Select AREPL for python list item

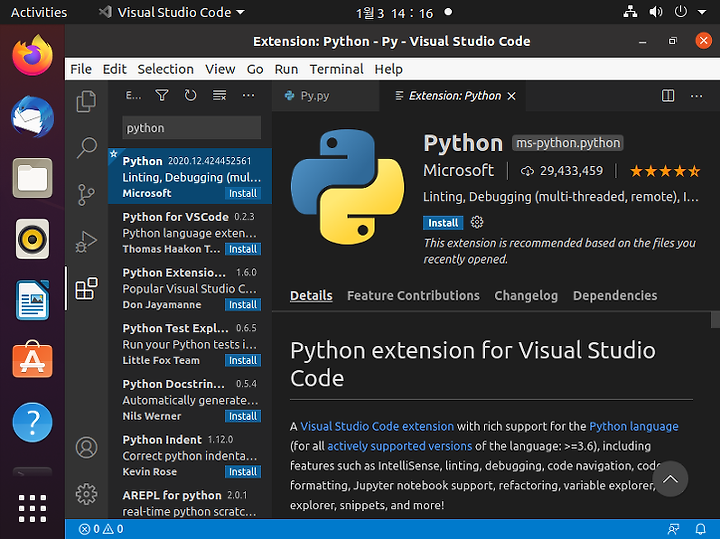tap(190, 503)
